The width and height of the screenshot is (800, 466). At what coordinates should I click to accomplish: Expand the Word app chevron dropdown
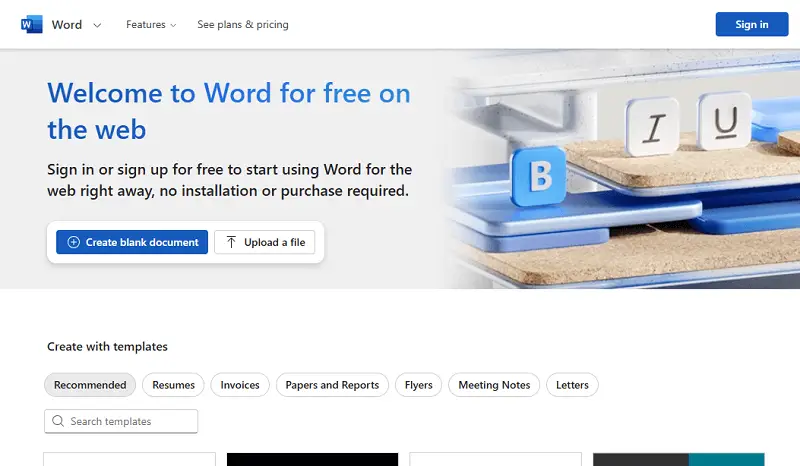coord(97,25)
